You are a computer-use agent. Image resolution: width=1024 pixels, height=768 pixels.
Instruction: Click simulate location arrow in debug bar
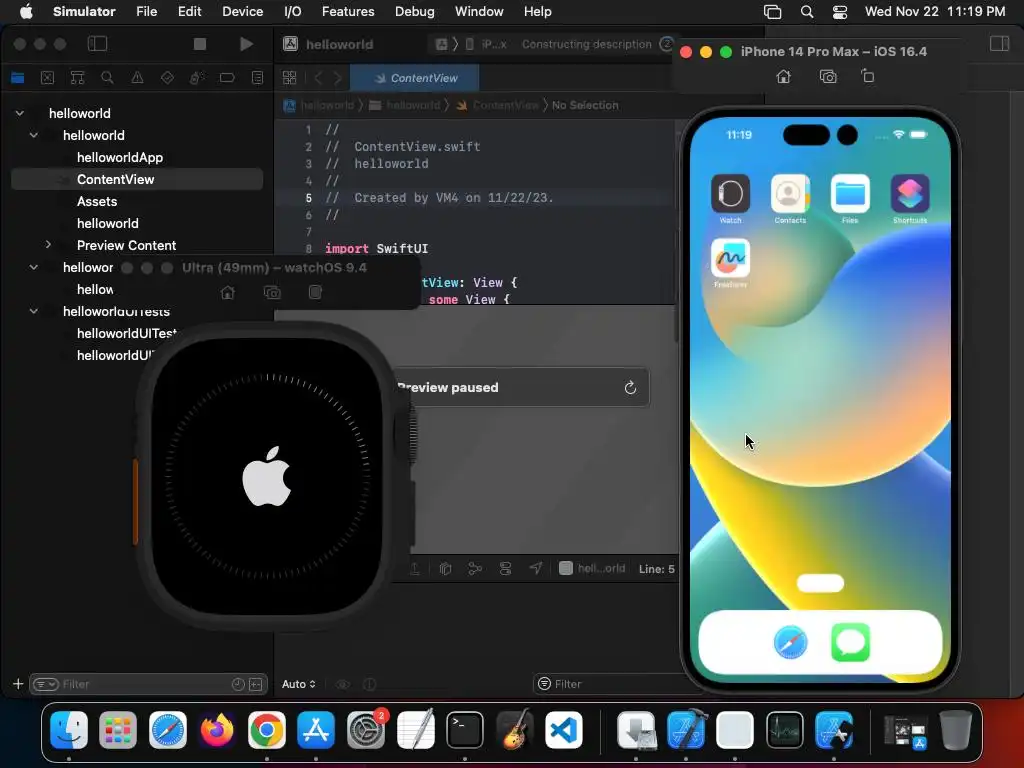[x=536, y=568]
